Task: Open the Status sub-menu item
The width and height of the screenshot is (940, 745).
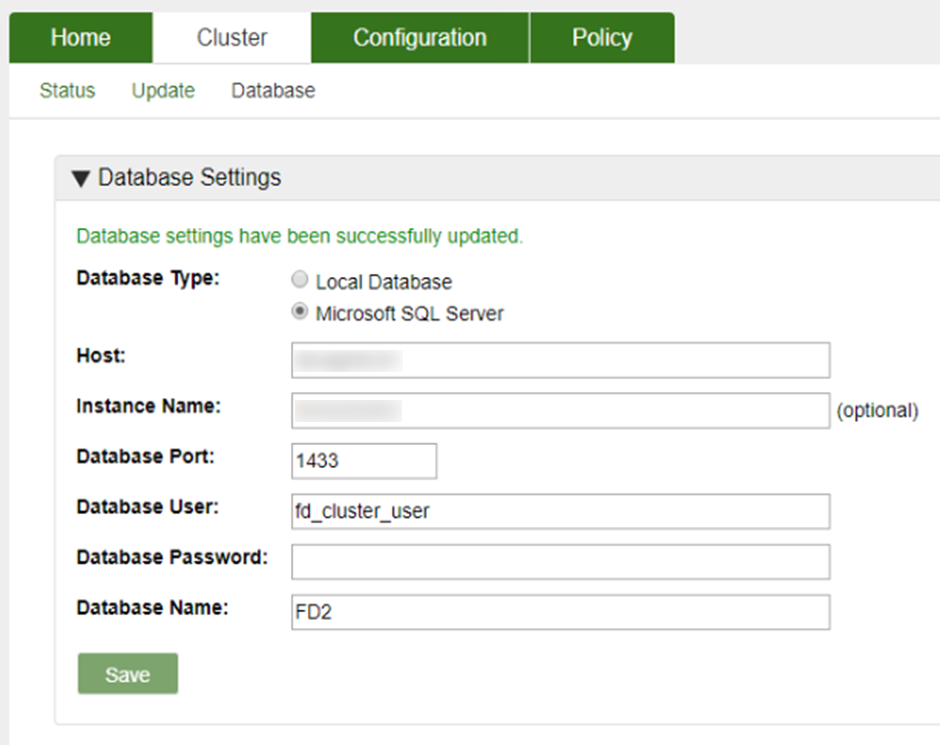Action: coord(66,90)
